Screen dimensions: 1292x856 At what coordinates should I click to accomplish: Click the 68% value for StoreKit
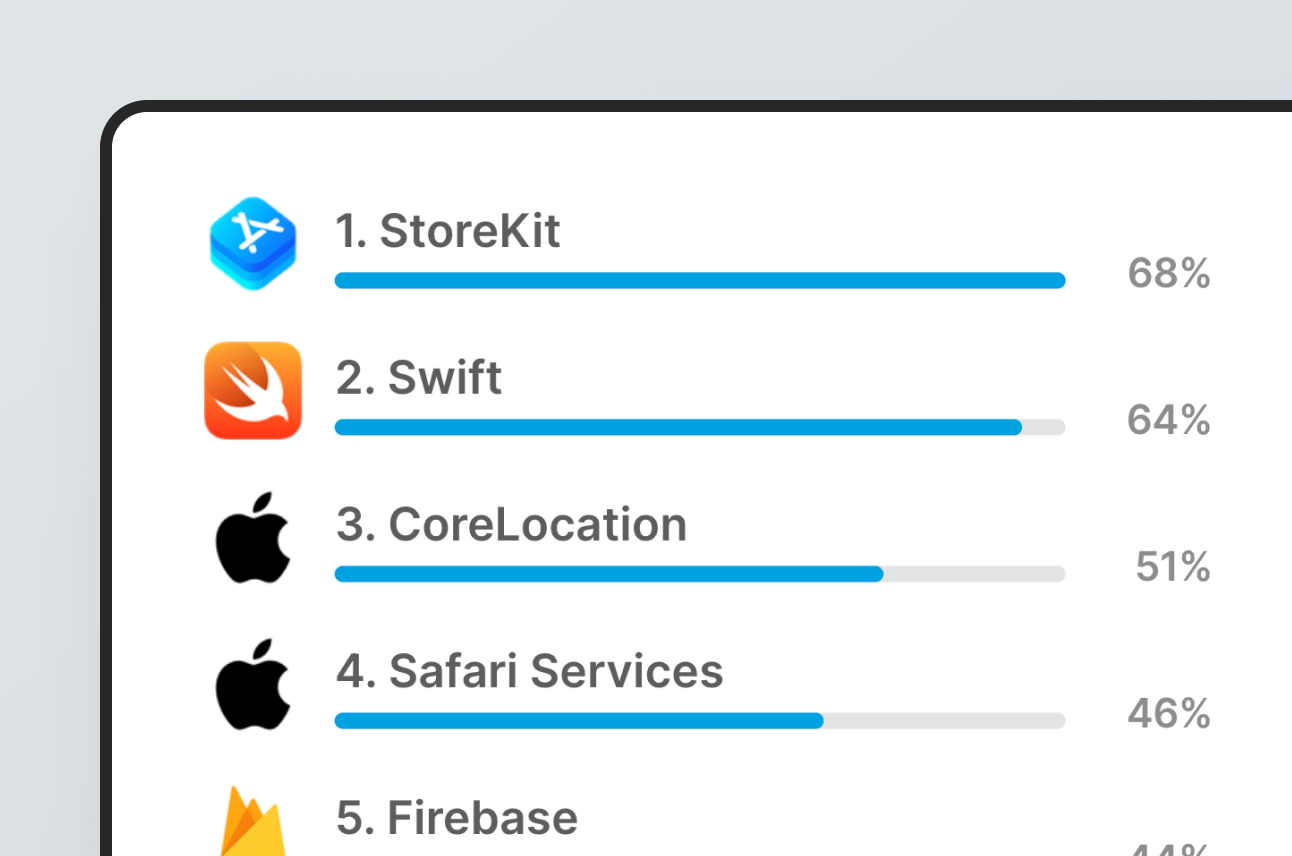(x=1168, y=273)
